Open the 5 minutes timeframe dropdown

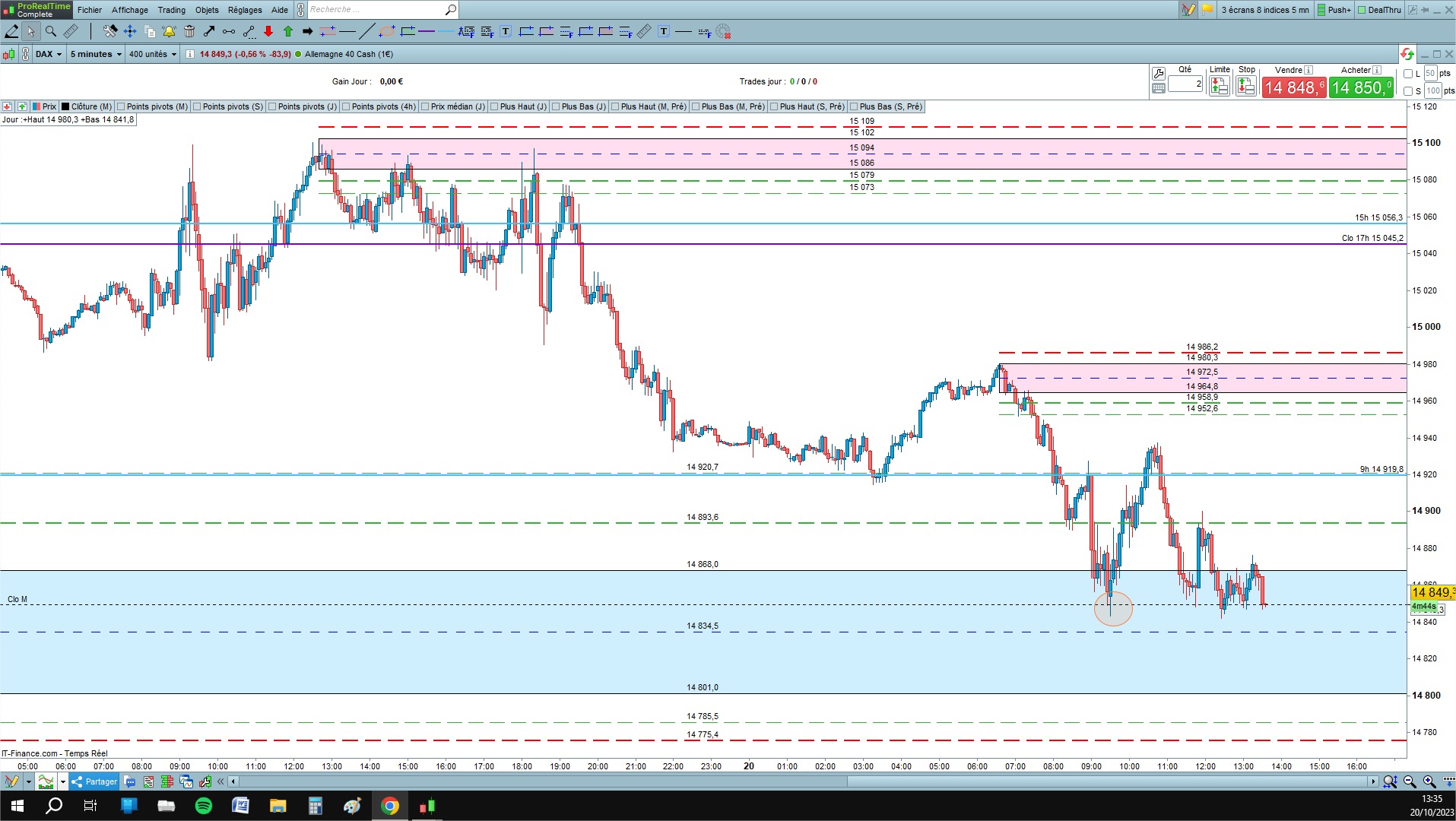[96, 54]
